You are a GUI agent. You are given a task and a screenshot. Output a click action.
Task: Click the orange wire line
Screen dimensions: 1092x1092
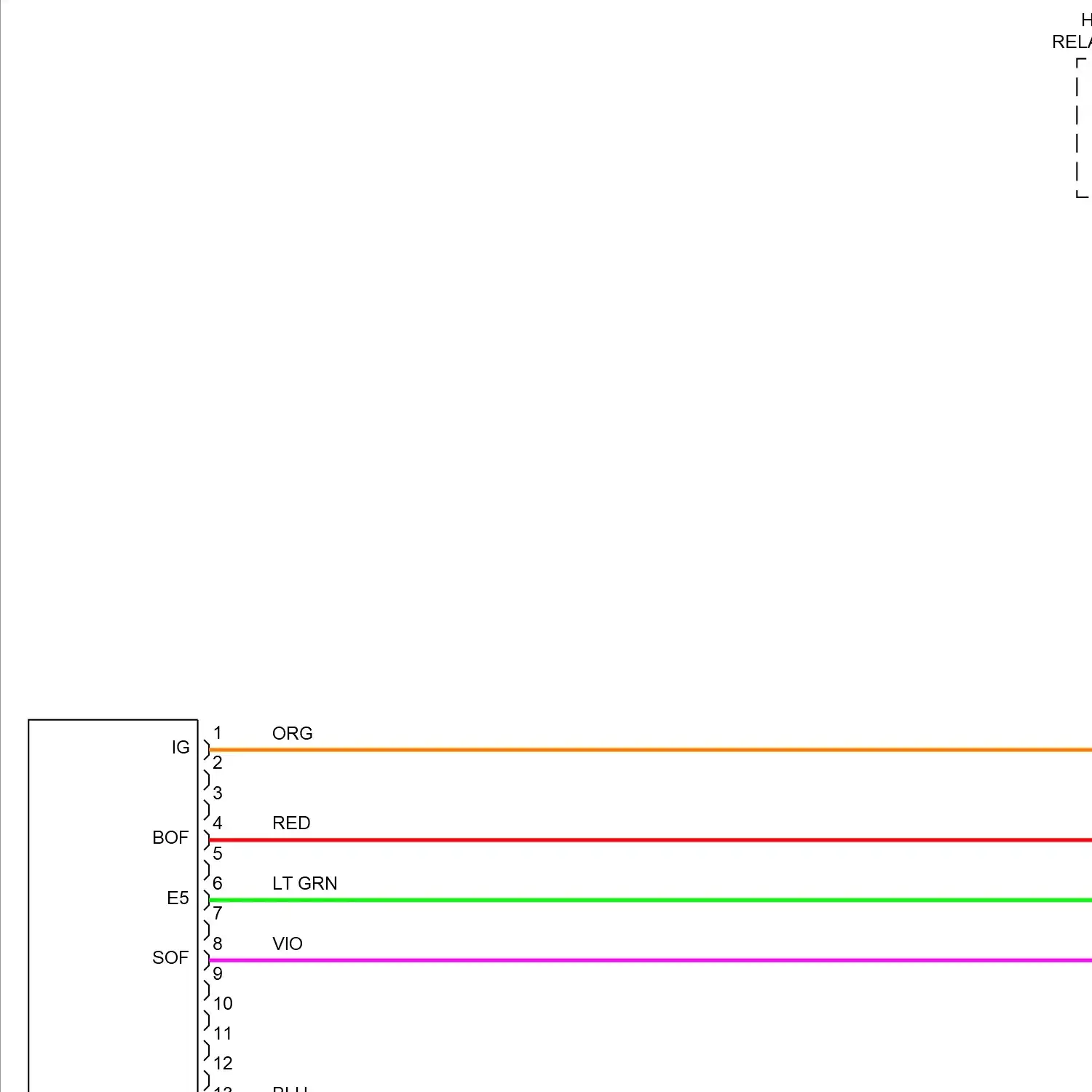[x=650, y=749]
